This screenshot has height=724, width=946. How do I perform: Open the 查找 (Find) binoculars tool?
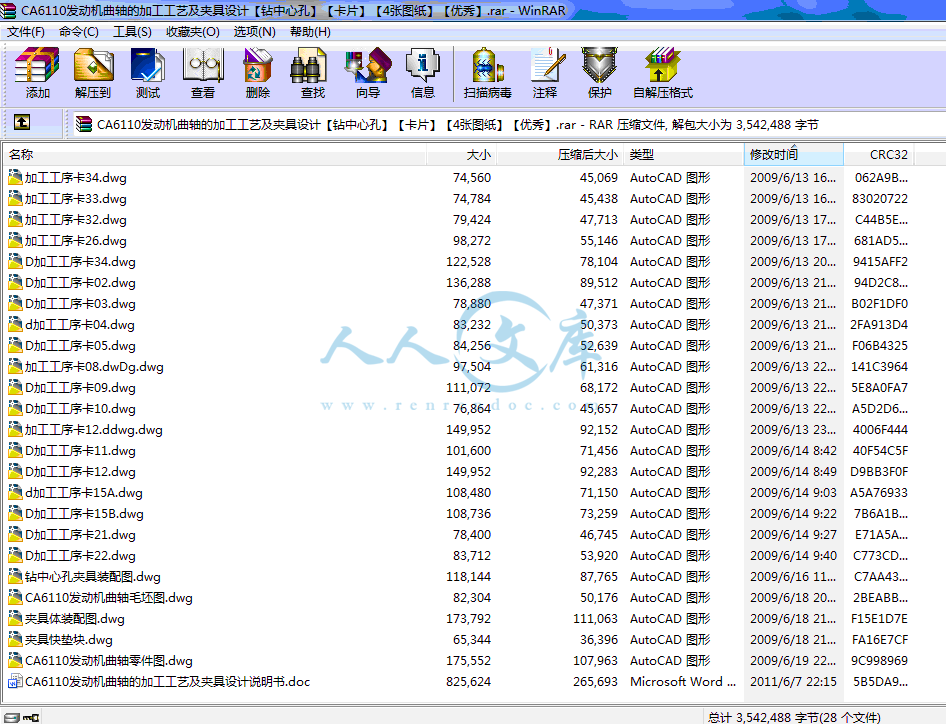pos(312,73)
